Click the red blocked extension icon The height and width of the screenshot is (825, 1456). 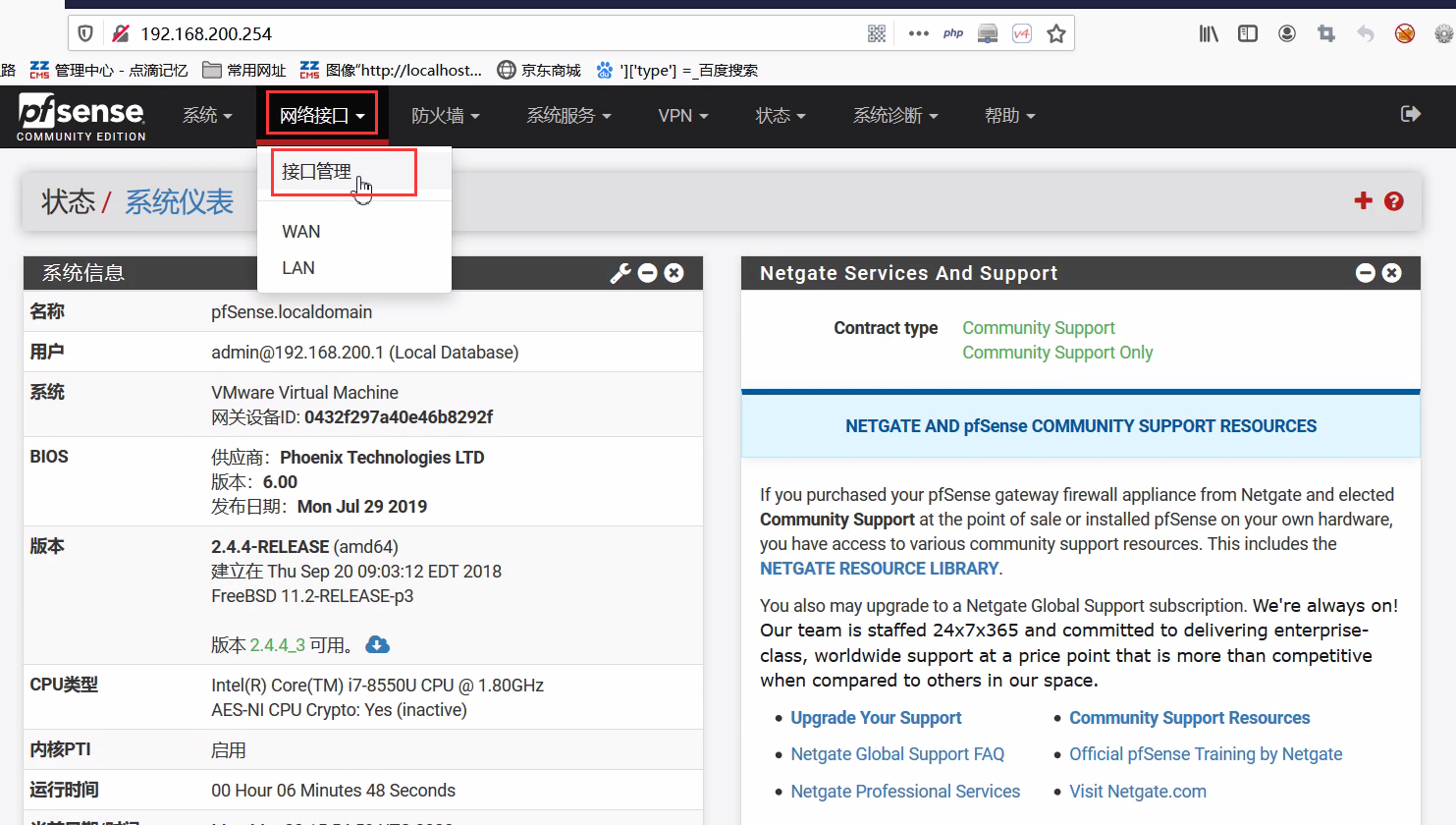pyautogui.click(x=1405, y=33)
